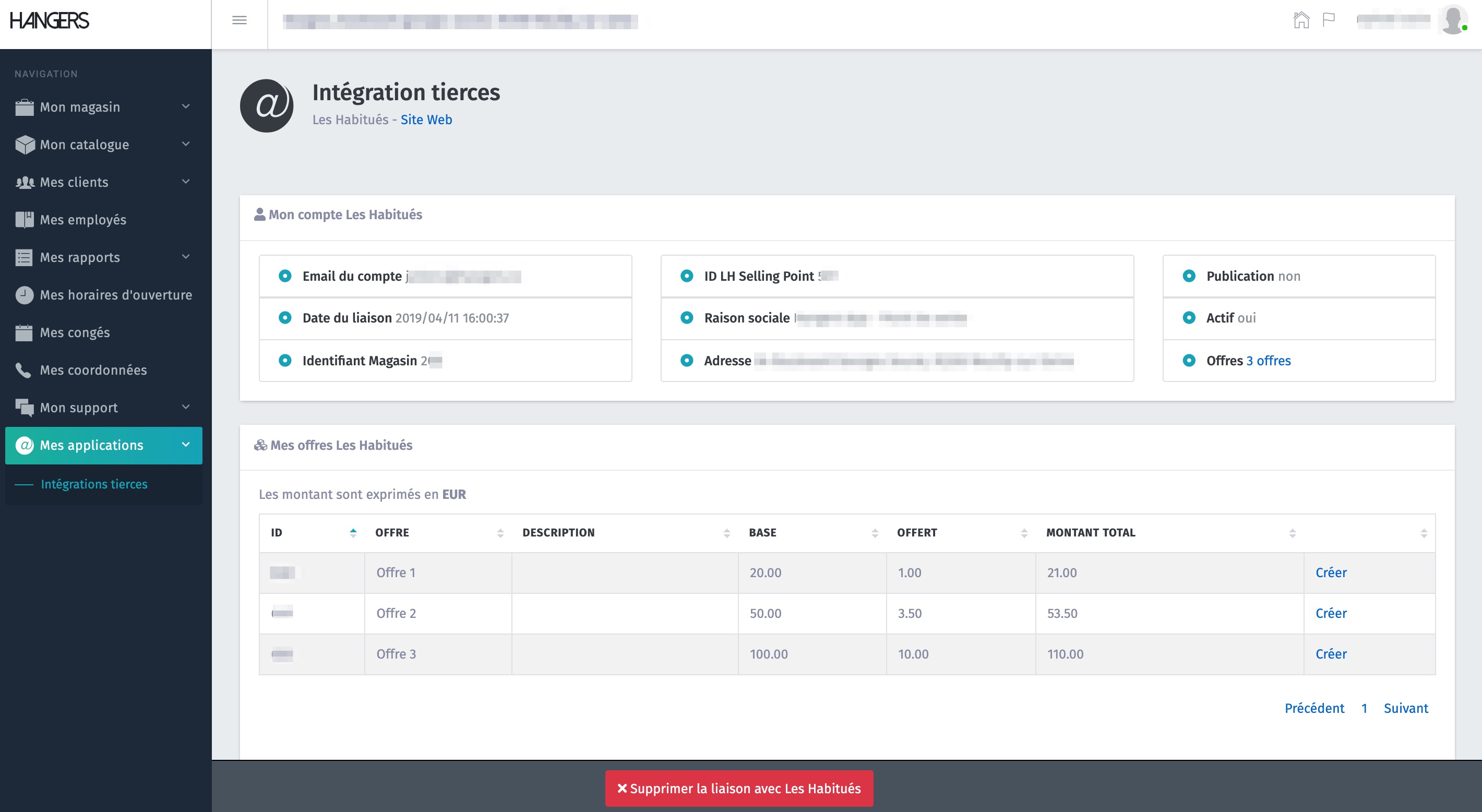The width and height of the screenshot is (1482, 812).
Task: Click the Mon magasin briefcase icon
Action: pos(24,107)
